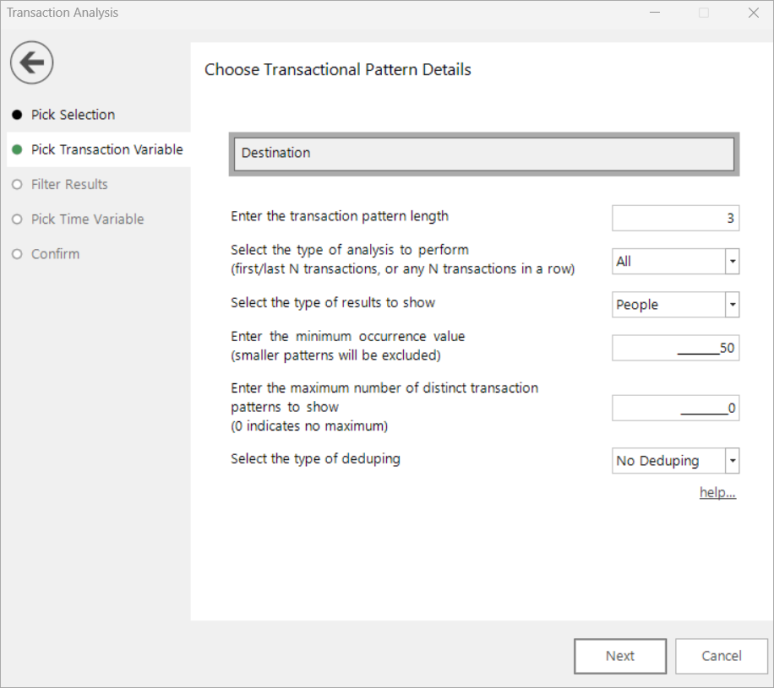Image resolution: width=774 pixels, height=688 pixels.
Task: Go to Pick Selection step
Action: point(73,115)
